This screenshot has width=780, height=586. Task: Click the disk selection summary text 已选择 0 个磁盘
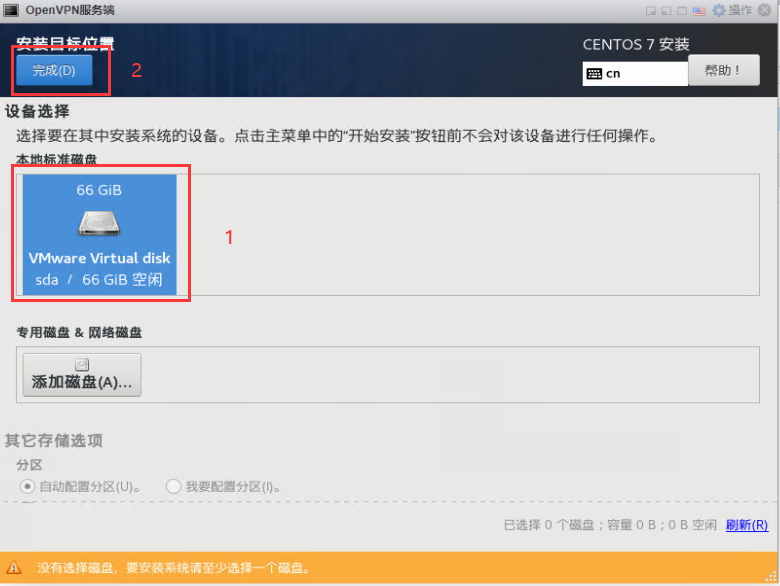click(549, 525)
